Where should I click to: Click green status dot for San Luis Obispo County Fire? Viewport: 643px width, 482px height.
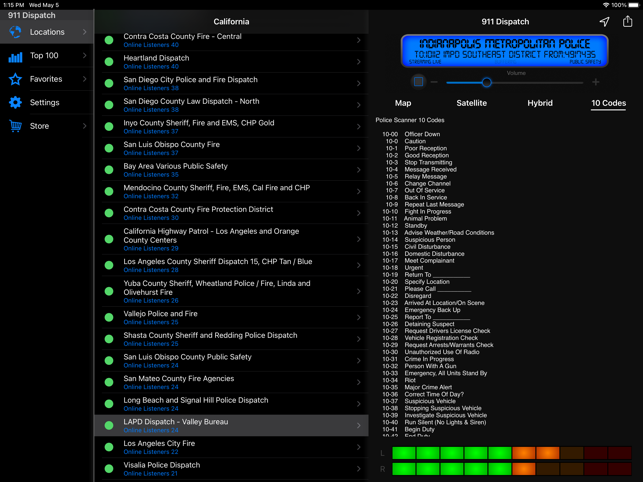(109, 148)
